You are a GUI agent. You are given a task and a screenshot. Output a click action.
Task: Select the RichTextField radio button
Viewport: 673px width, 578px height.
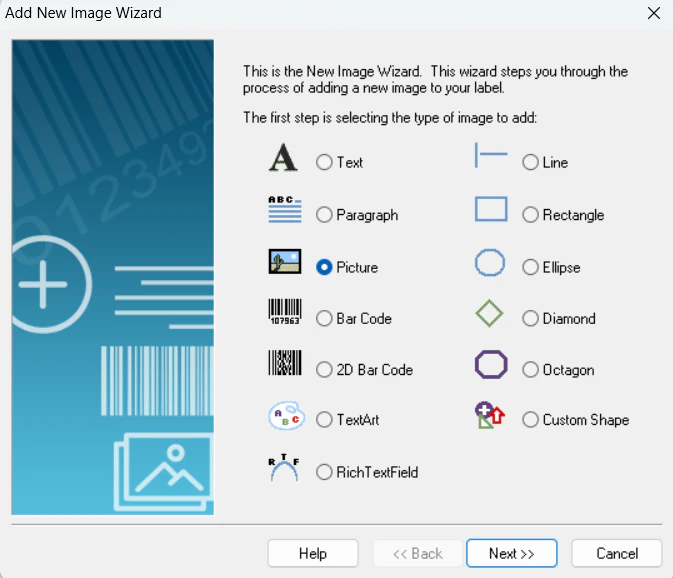click(x=324, y=472)
